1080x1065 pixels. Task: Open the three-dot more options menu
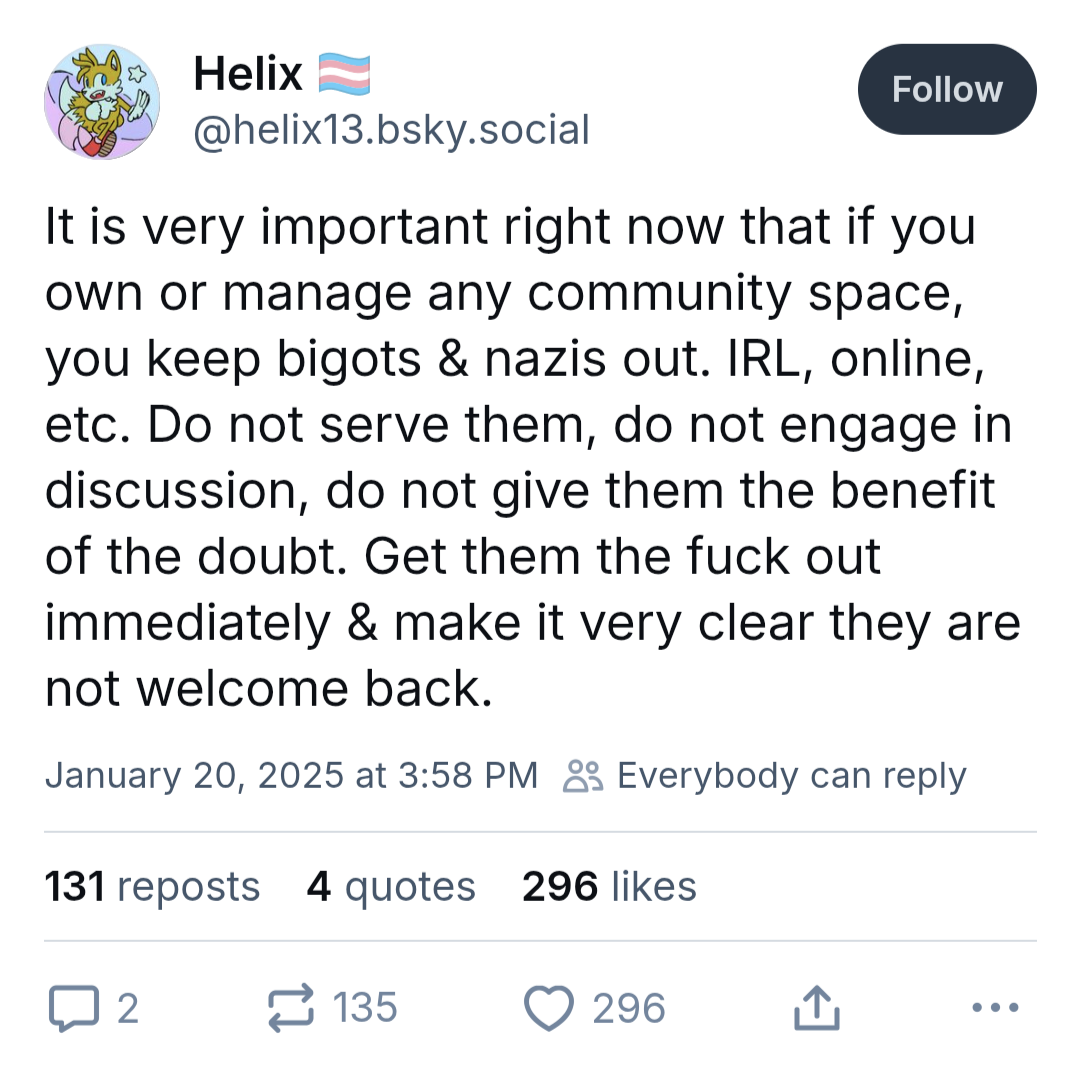pyautogui.click(x=996, y=1008)
